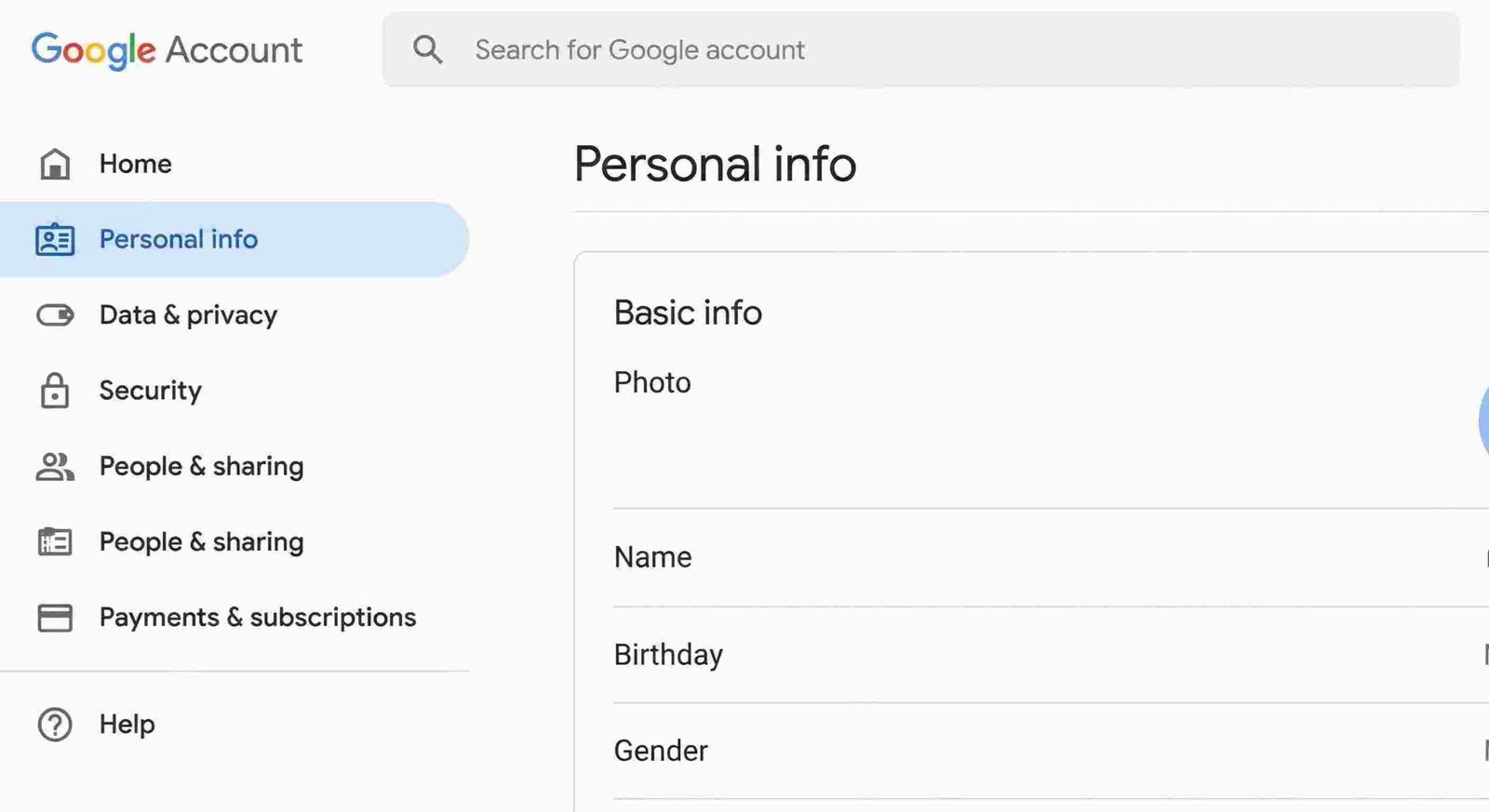Click the Data & privacy toggle icon

(x=54, y=315)
